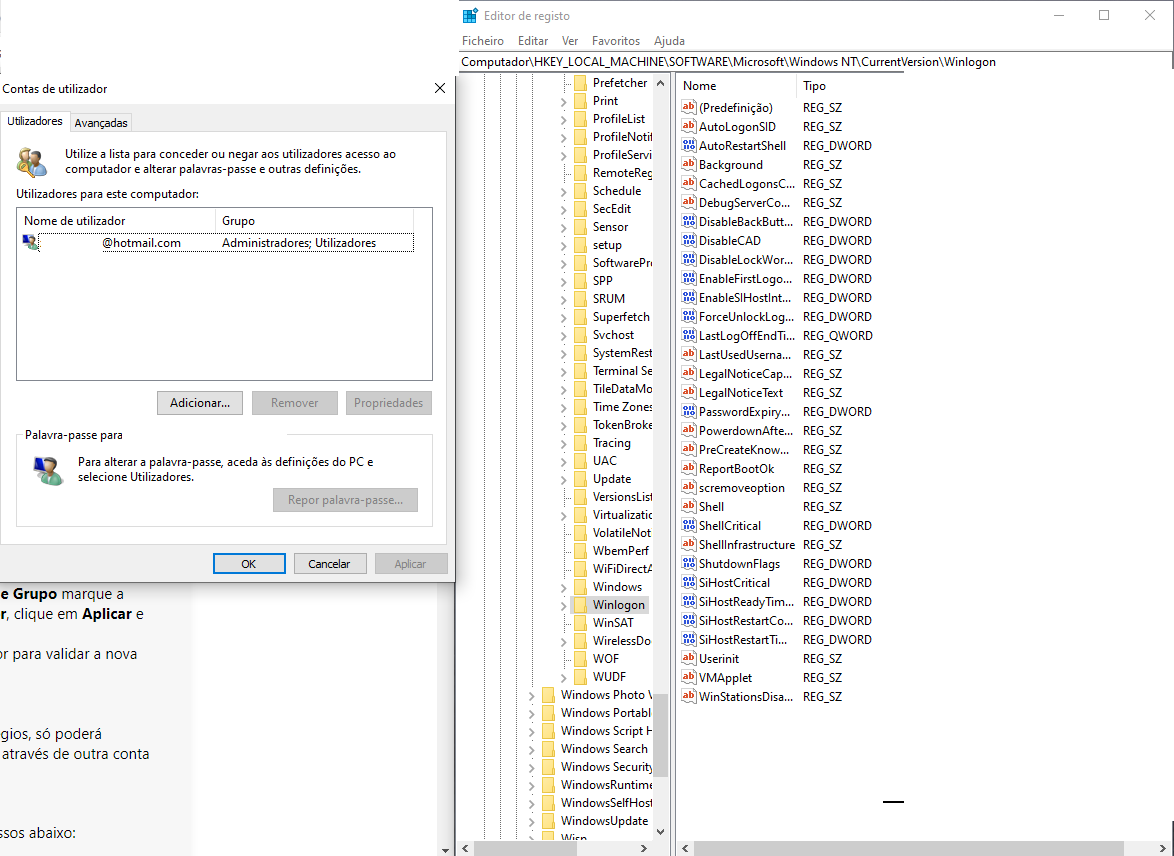Select the ShellInfrastructure value name

[746, 544]
